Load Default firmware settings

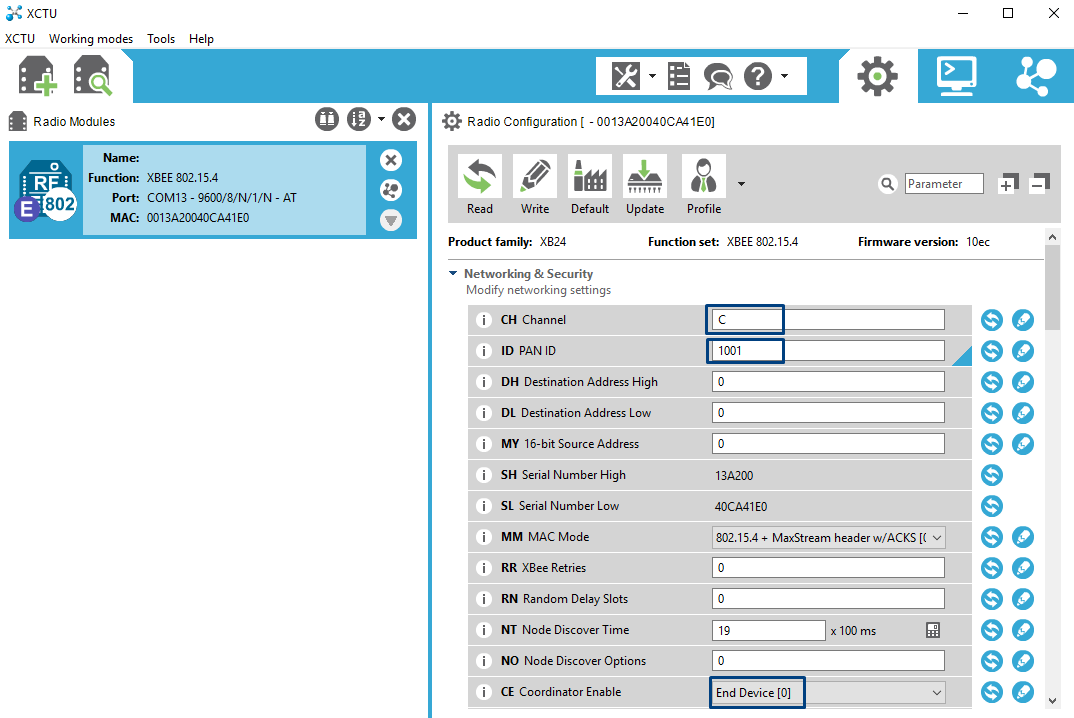pyautogui.click(x=590, y=177)
